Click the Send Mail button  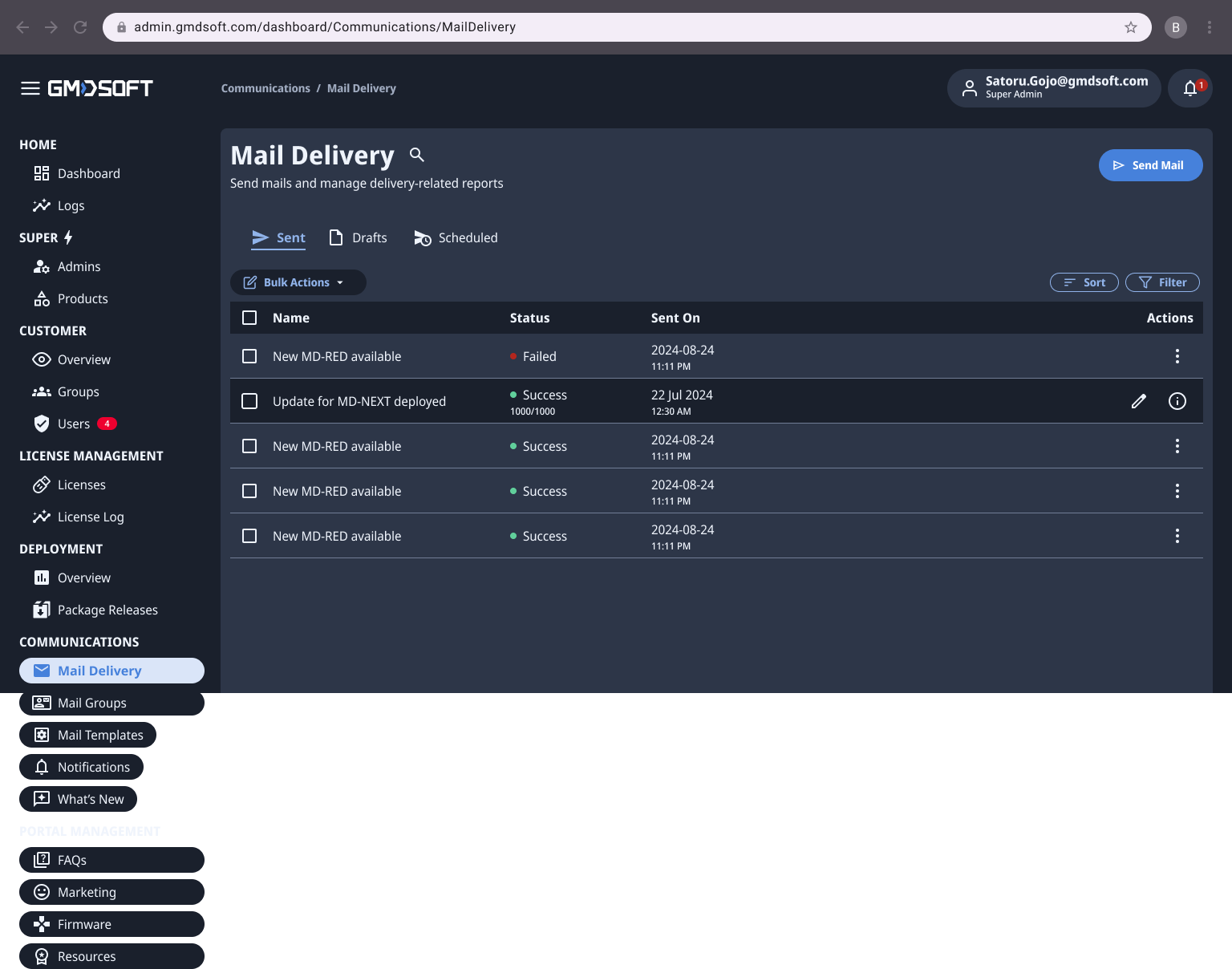(1151, 165)
